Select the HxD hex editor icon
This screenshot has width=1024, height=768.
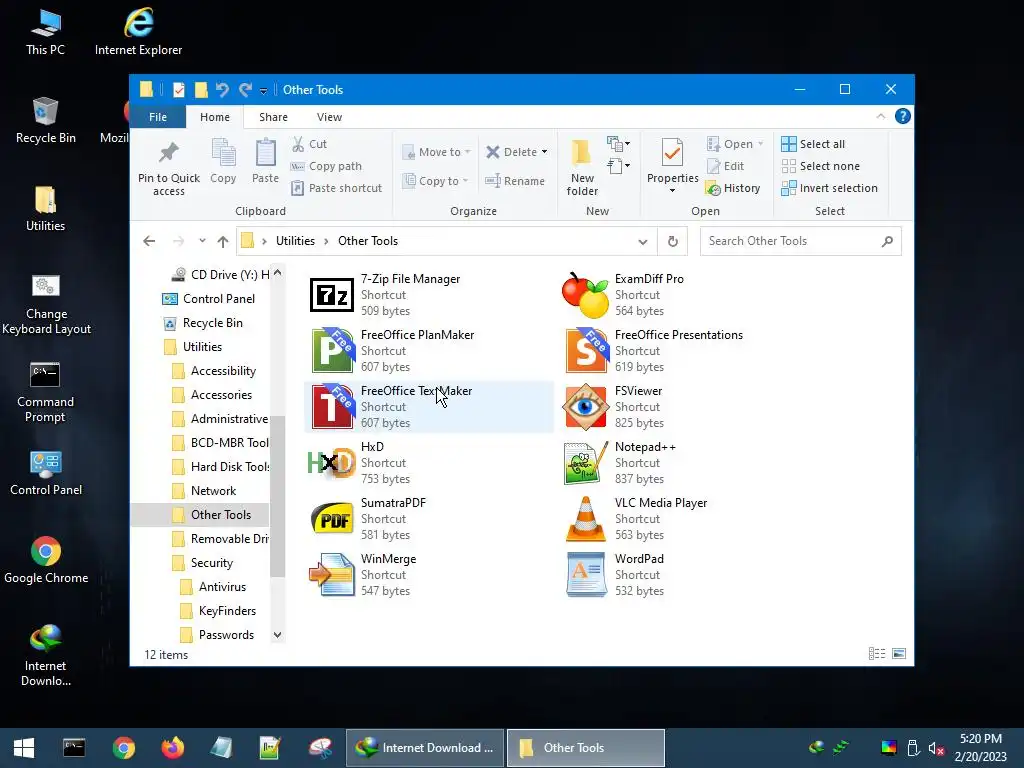click(x=332, y=463)
